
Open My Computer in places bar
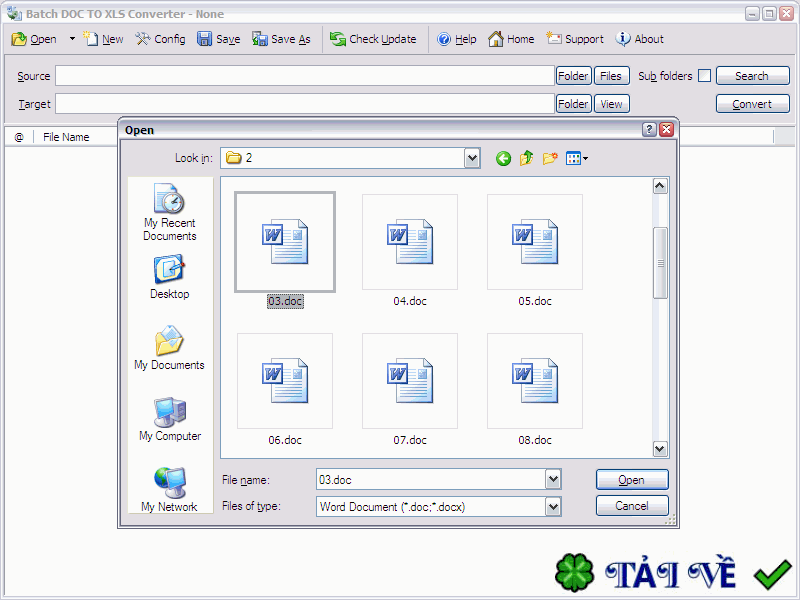(x=170, y=419)
